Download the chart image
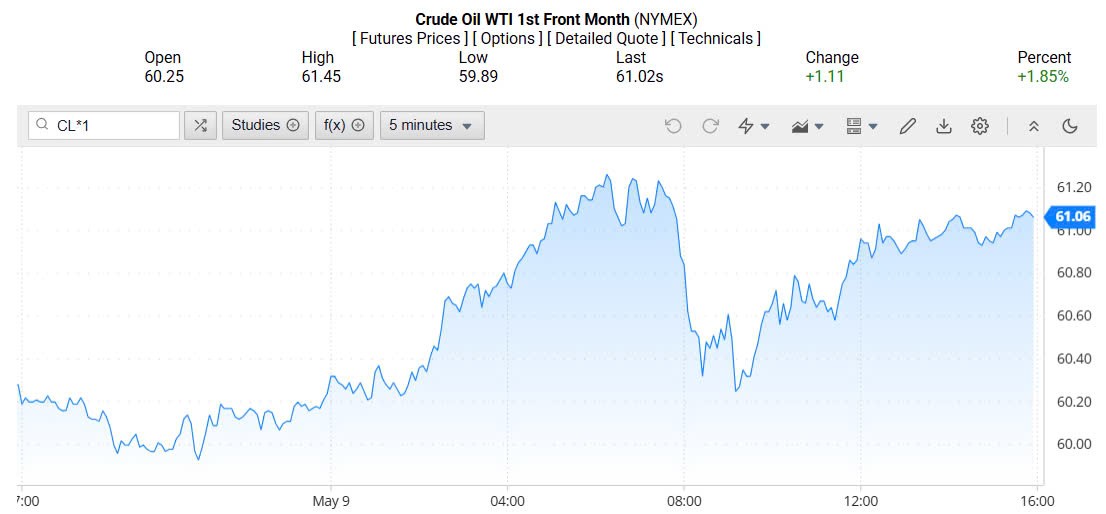1106x514 pixels. pos(943,126)
